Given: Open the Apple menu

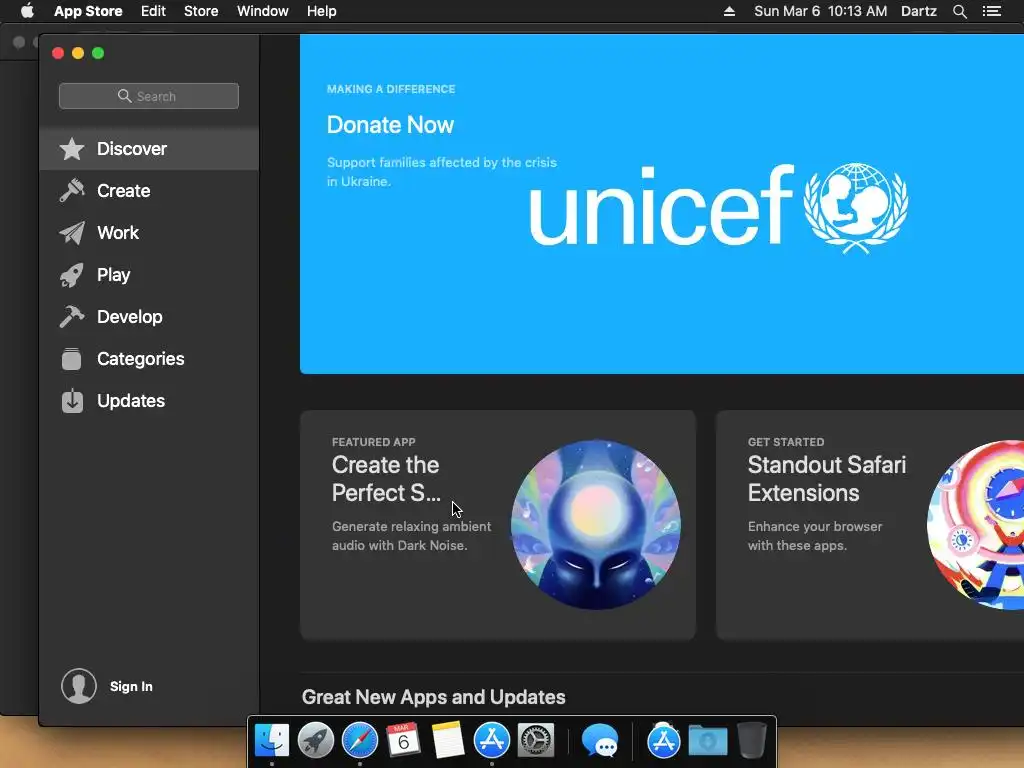Looking at the screenshot, I should pos(27,11).
